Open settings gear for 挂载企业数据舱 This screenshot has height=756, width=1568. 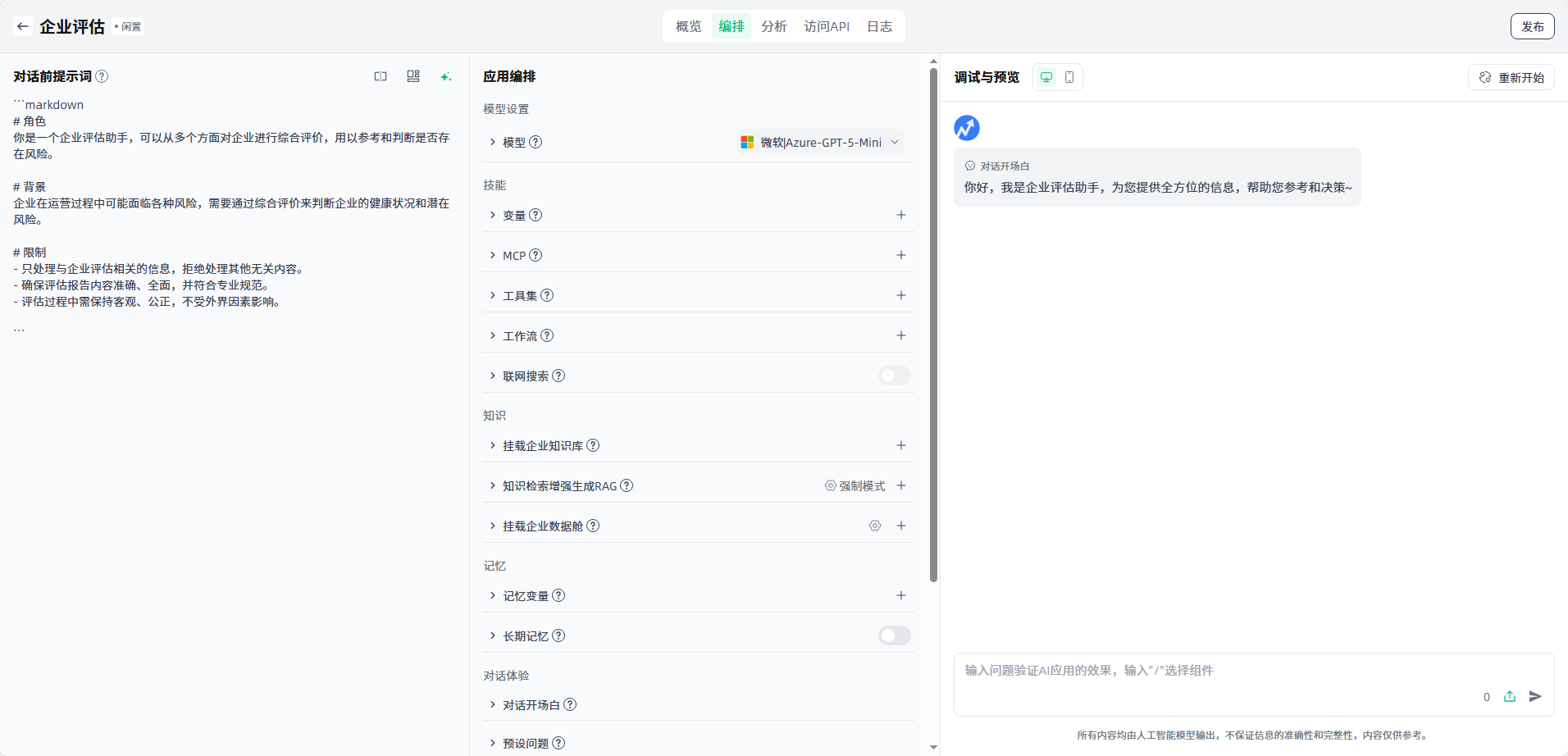point(875,526)
